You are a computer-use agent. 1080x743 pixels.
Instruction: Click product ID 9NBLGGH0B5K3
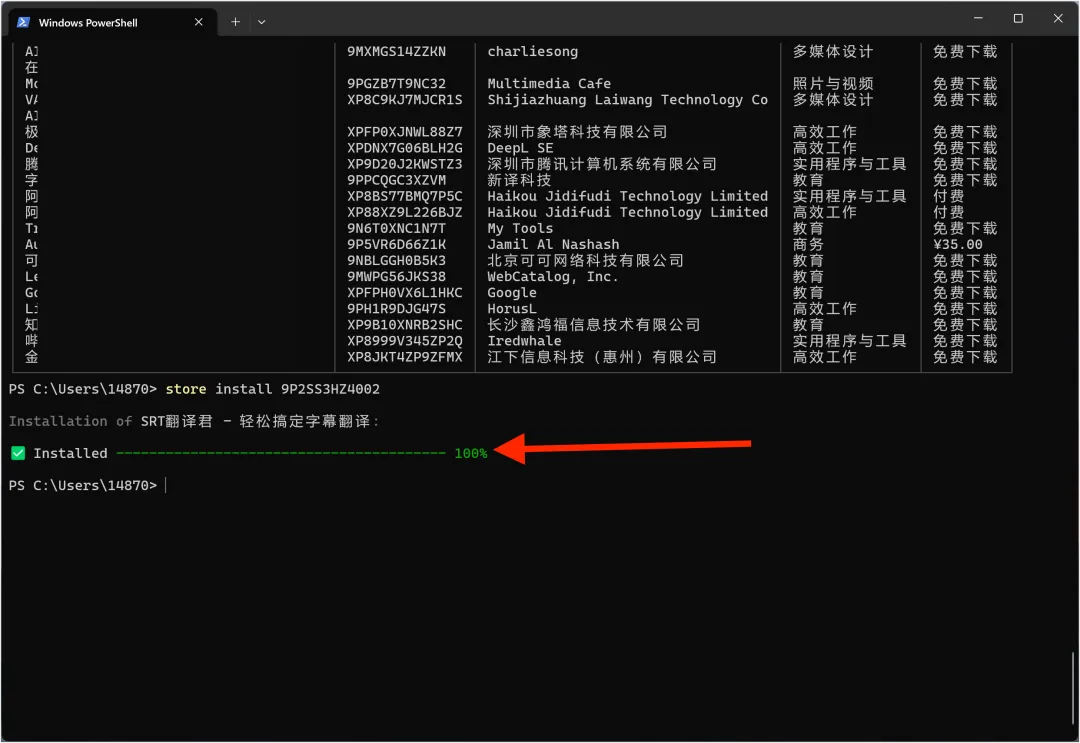(x=396, y=260)
